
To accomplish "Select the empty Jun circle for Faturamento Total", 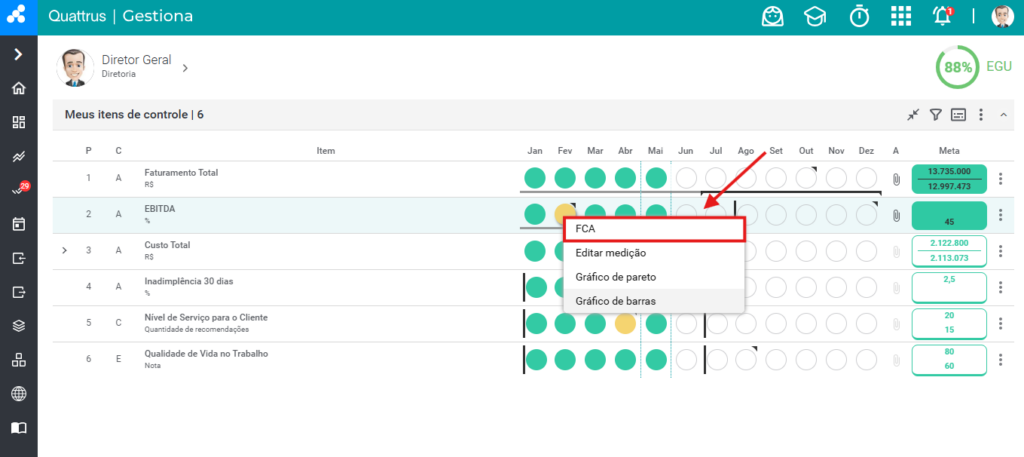I will coord(686,178).
